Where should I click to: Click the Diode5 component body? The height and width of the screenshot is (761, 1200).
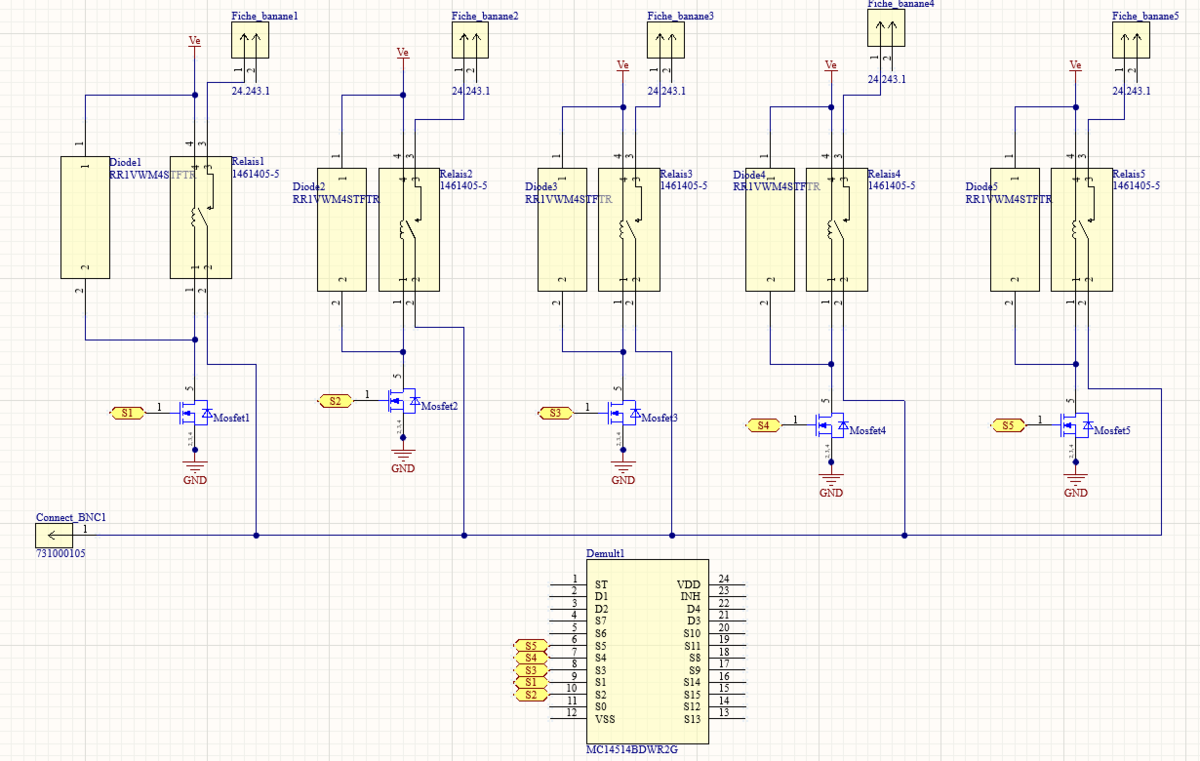[x=1016, y=229]
